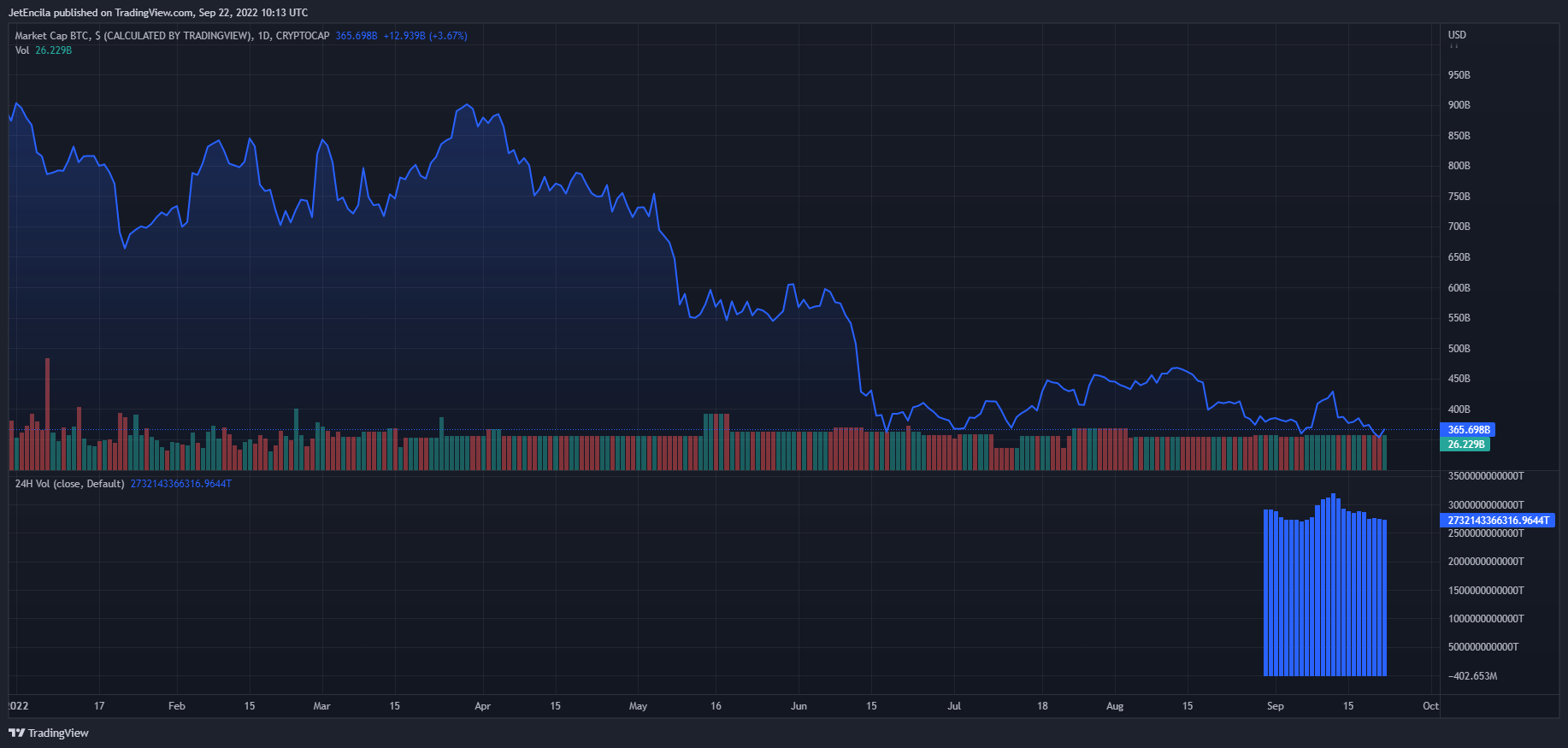Image resolution: width=1568 pixels, height=748 pixels.
Task: Click the 500B price axis label
Action: coord(1459,349)
